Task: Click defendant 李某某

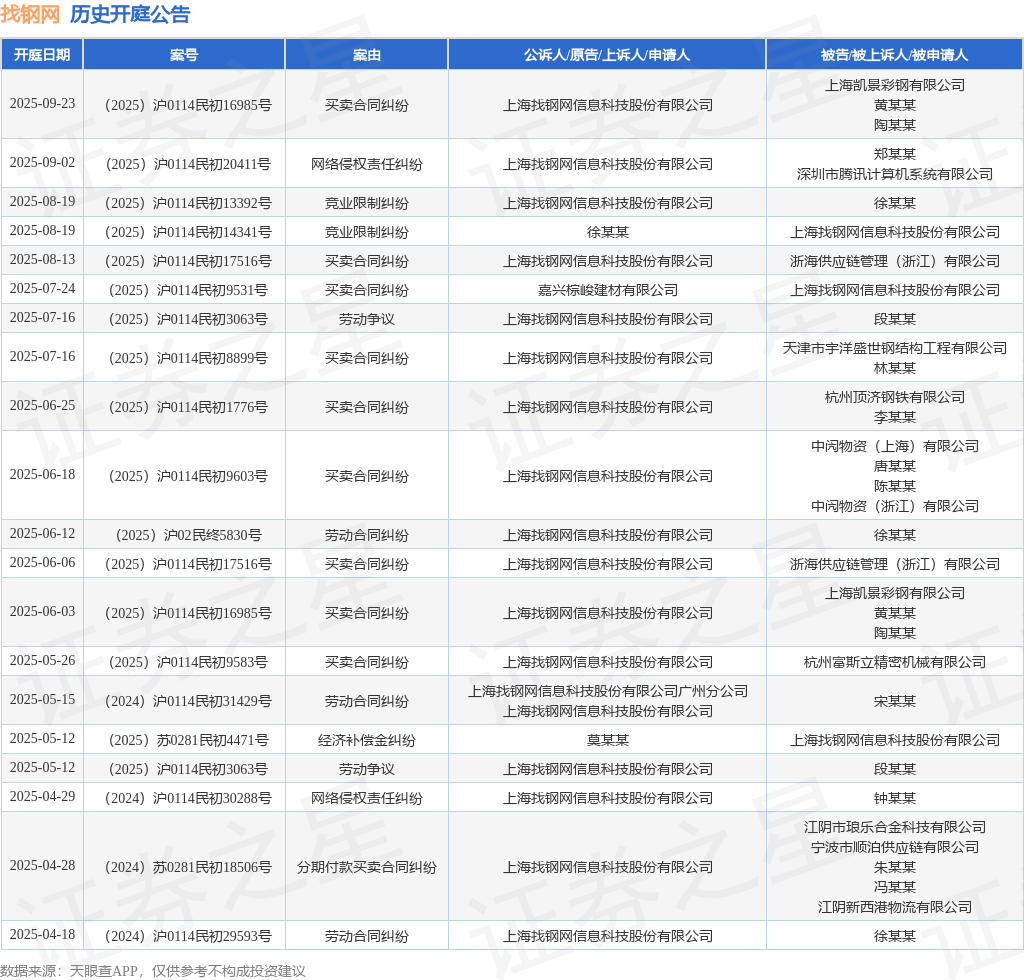Action: 895,417
